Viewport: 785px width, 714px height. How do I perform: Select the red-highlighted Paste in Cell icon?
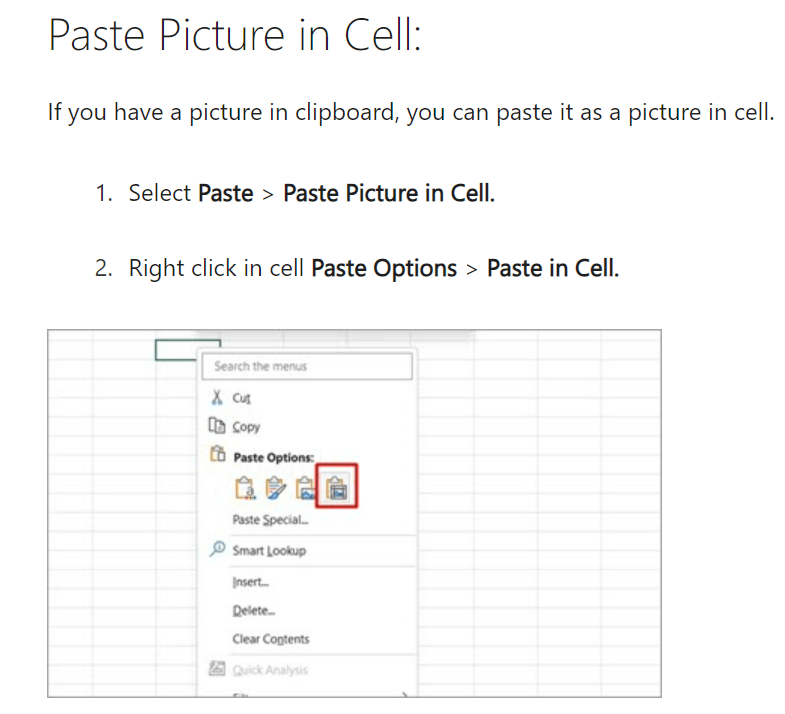pos(337,488)
